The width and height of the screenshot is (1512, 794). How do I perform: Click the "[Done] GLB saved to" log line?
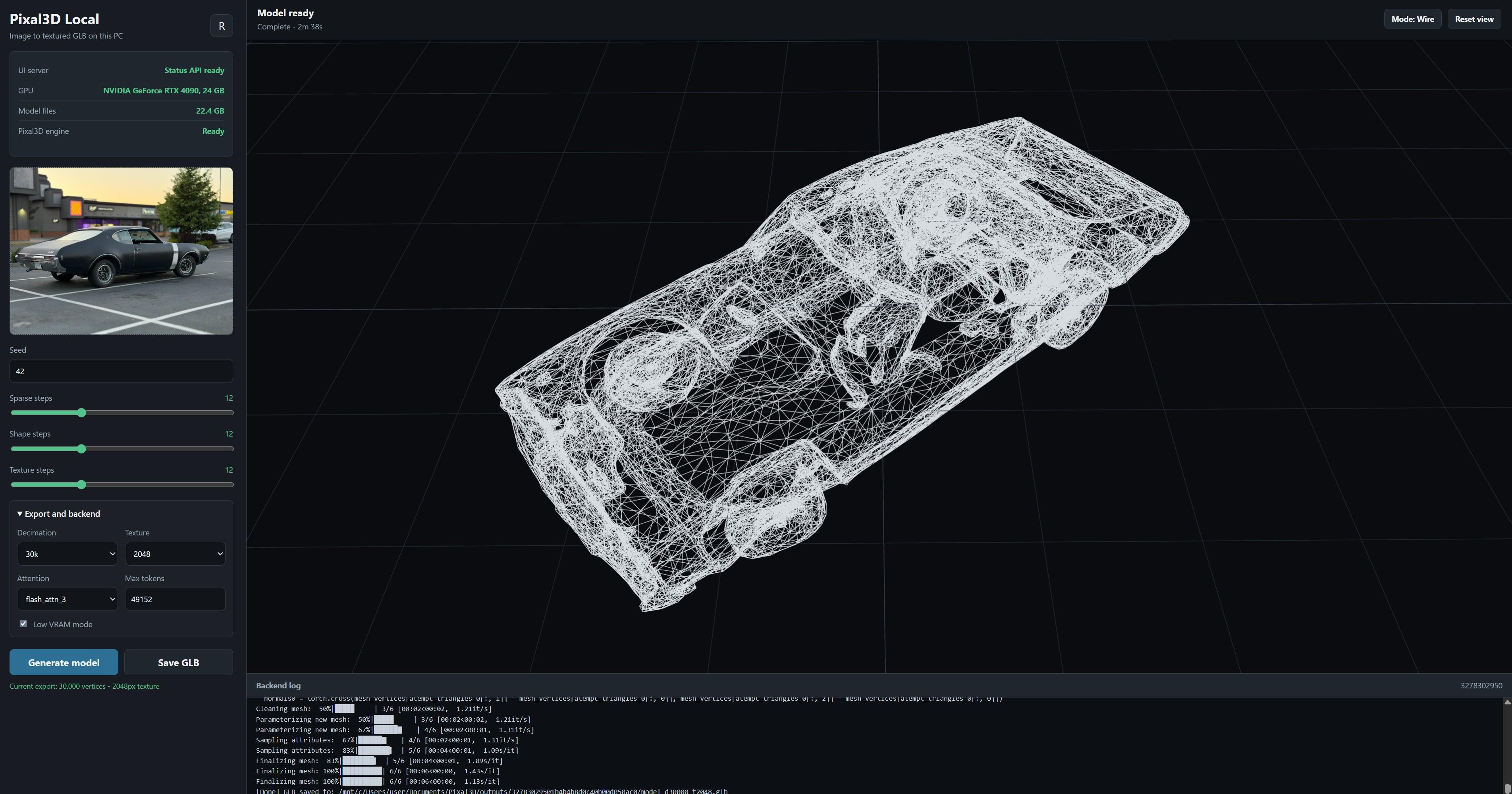pyautogui.click(x=492, y=790)
